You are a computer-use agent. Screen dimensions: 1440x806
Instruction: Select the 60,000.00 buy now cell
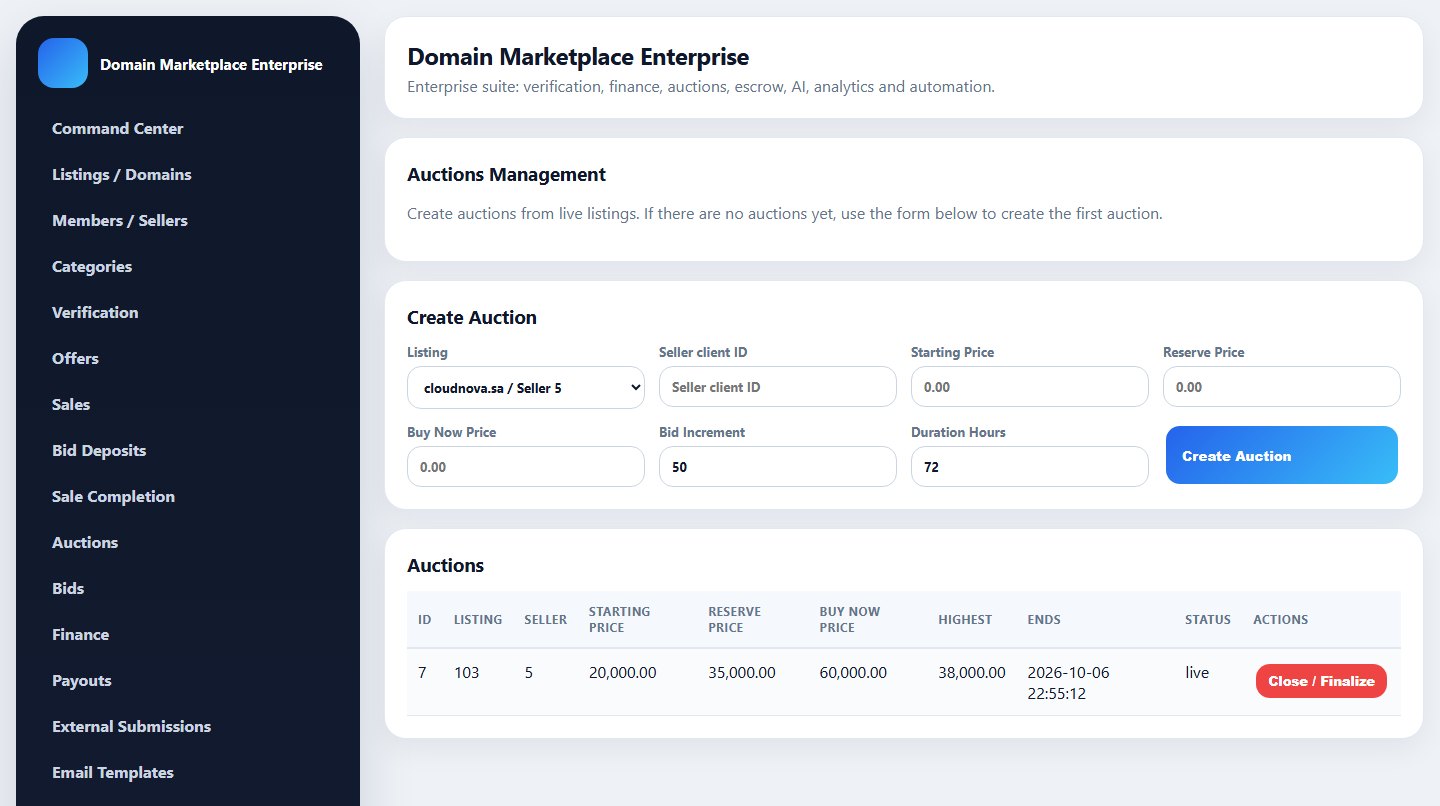tap(853, 672)
